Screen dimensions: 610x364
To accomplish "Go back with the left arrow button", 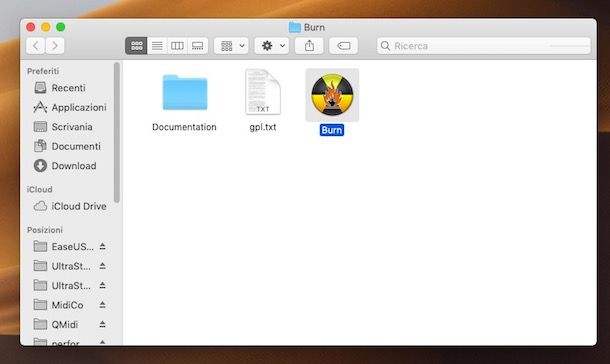I will click(x=35, y=46).
